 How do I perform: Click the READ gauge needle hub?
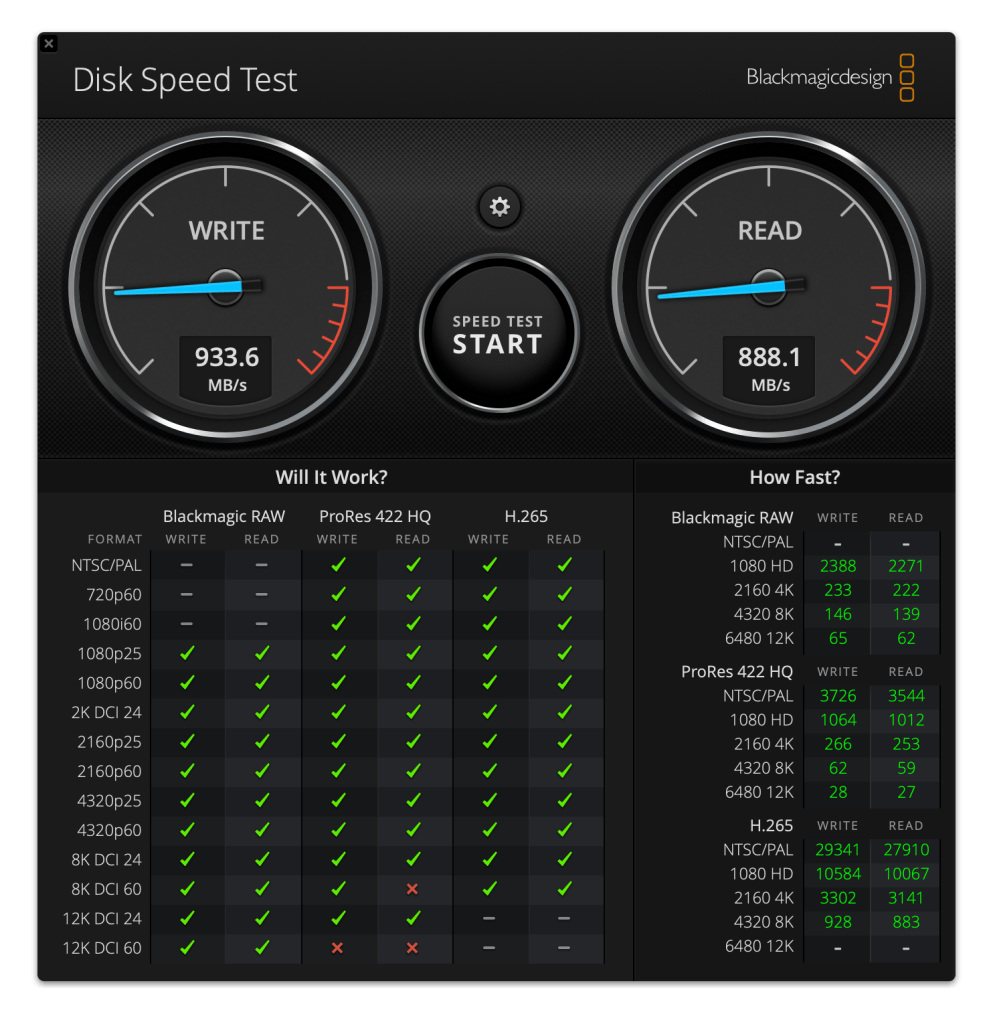(768, 287)
